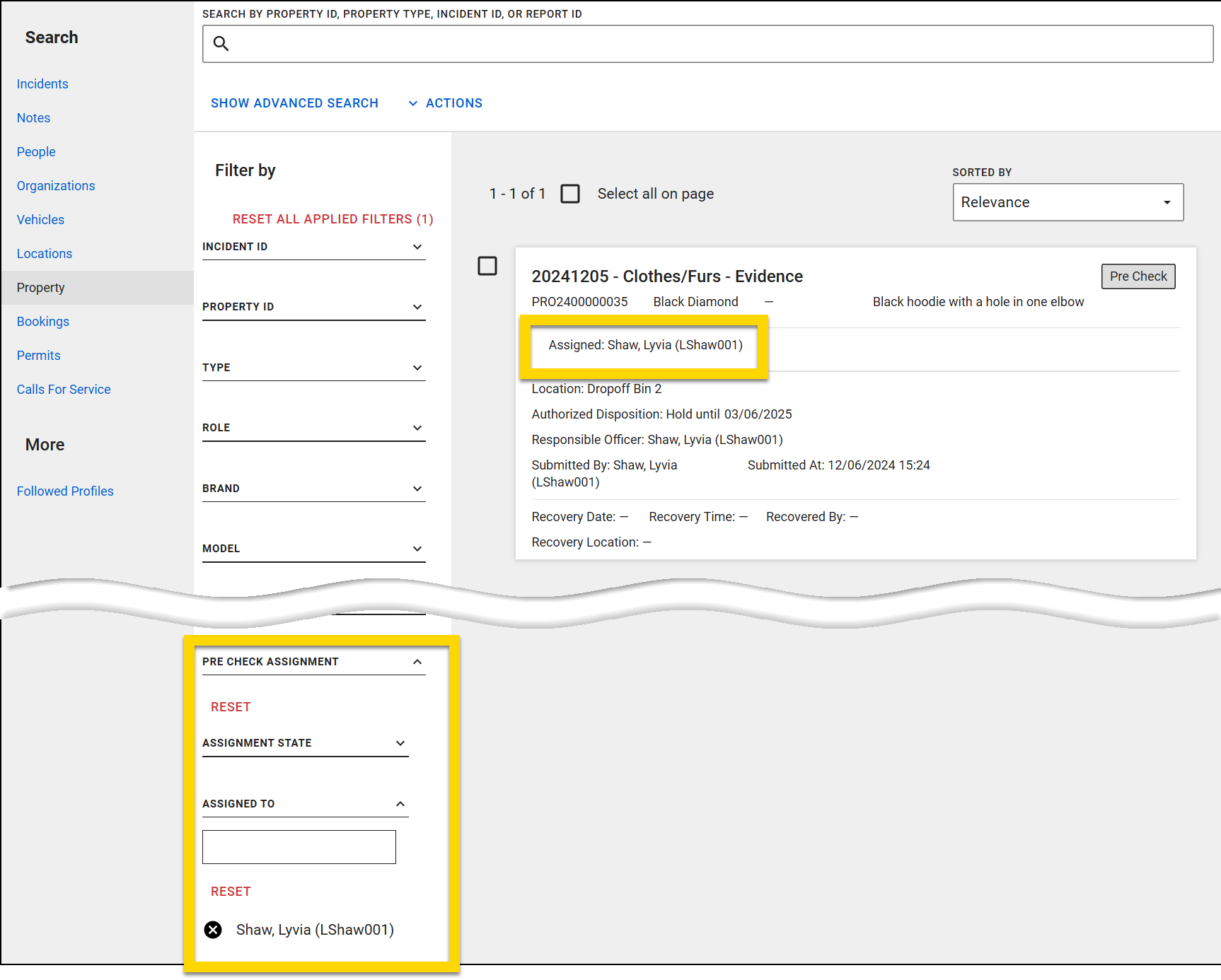Image resolution: width=1221 pixels, height=980 pixels.
Task: Click the Pre Check button
Action: (1138, 276)
